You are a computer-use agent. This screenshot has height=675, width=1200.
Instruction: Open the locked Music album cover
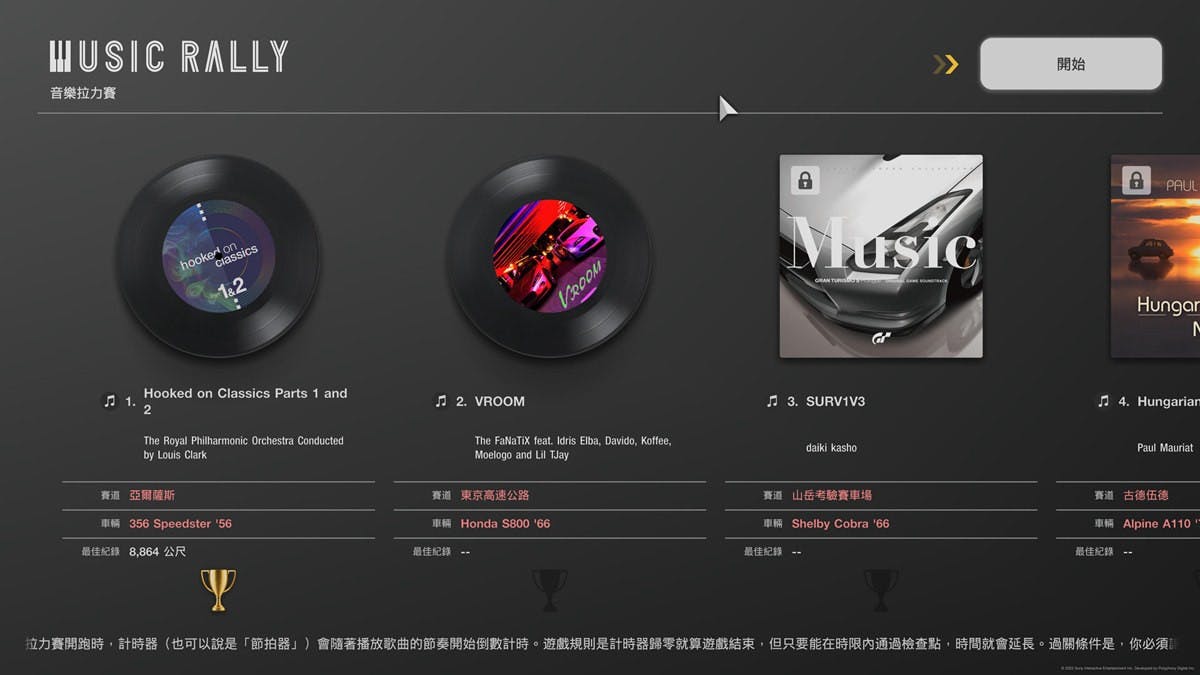click(x=881, y=256)
